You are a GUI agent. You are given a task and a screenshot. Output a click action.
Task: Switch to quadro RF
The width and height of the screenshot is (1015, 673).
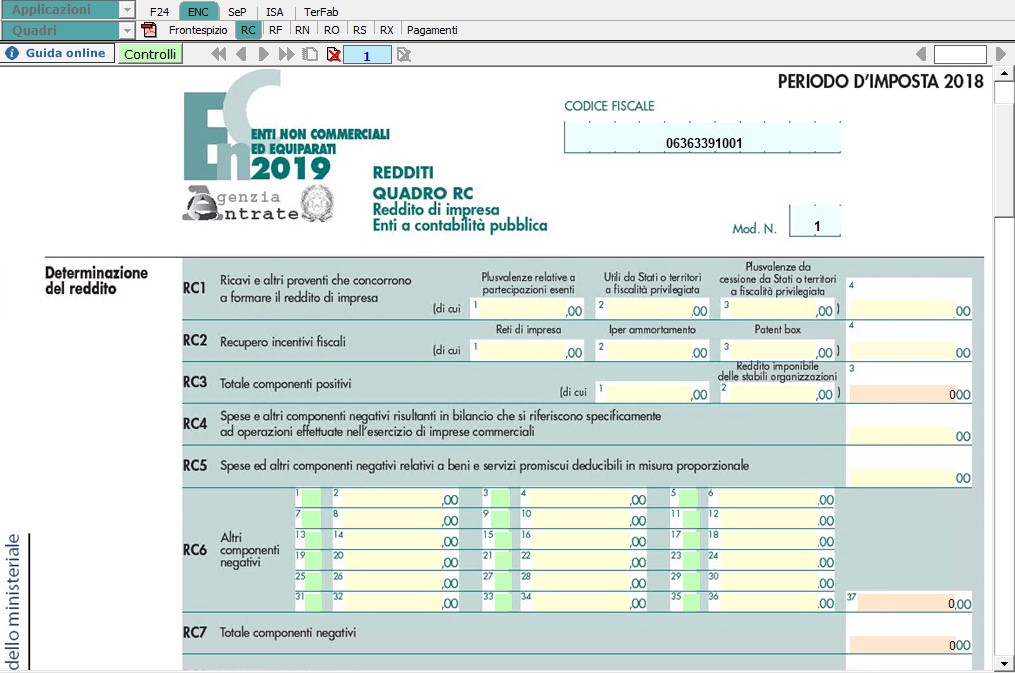point(276,30)
